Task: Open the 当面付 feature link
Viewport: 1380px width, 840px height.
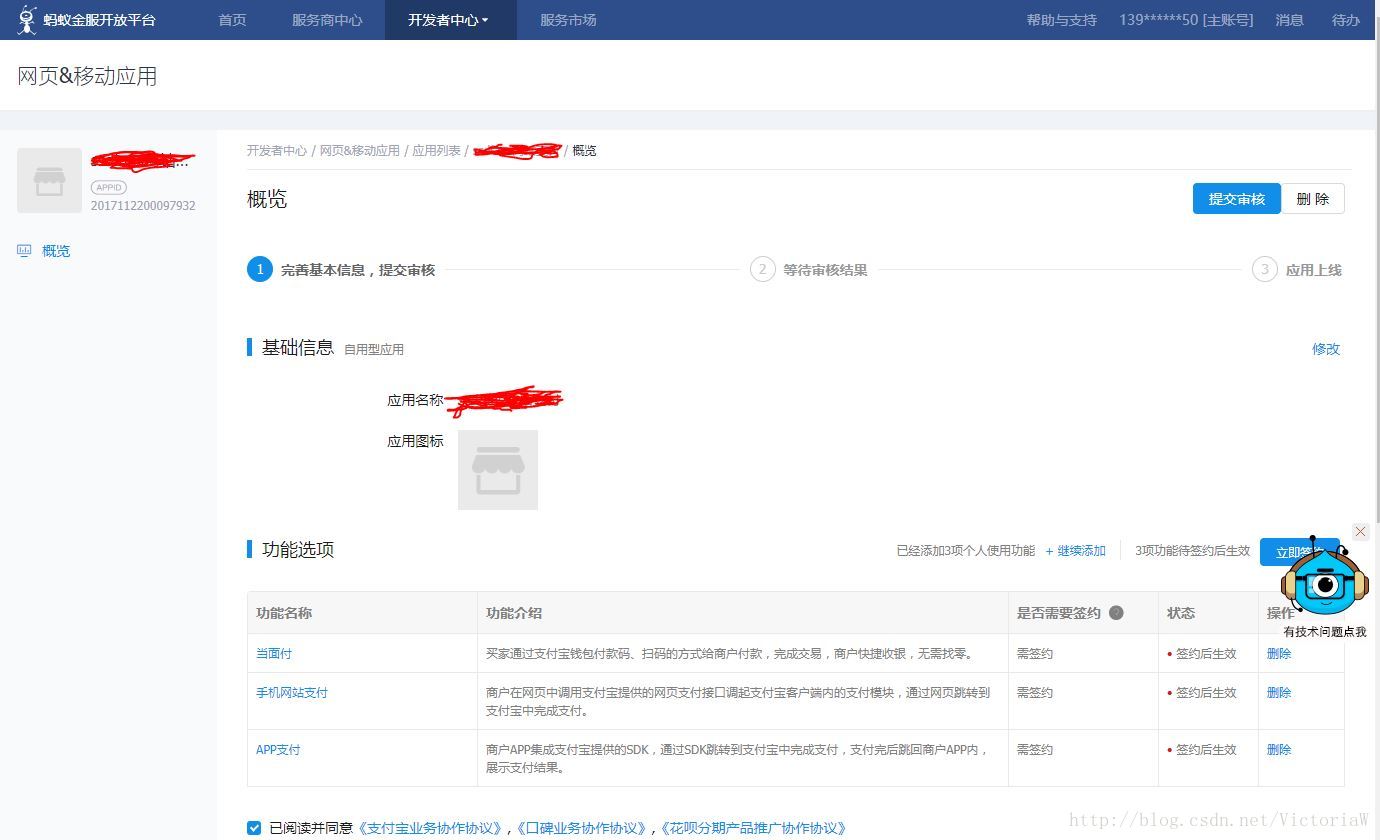Action: (274, 654)
